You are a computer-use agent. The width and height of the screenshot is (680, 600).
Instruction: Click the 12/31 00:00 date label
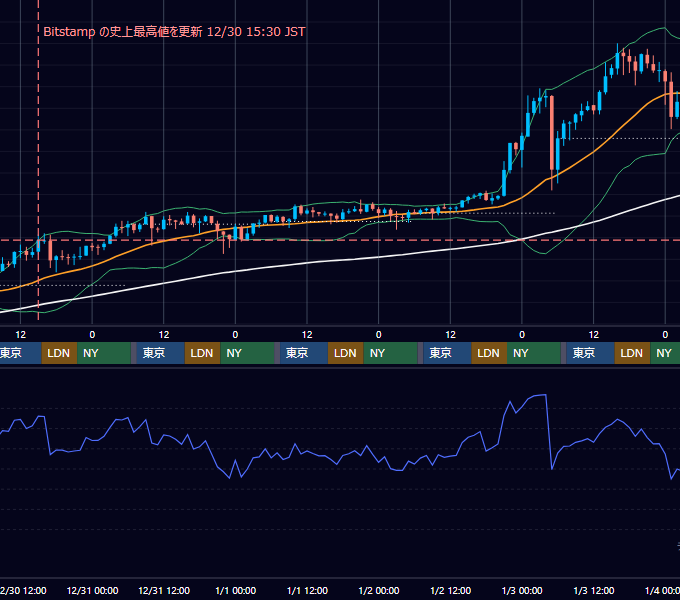[x=92, y=590]
